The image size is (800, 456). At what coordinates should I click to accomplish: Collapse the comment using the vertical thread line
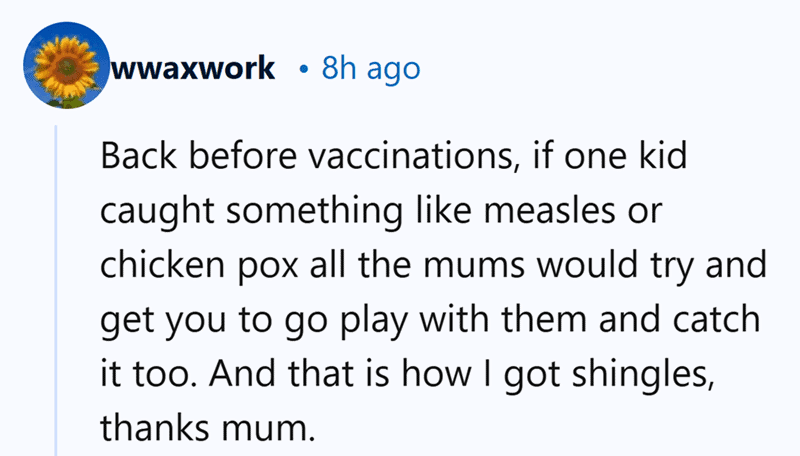pos(56,291)
